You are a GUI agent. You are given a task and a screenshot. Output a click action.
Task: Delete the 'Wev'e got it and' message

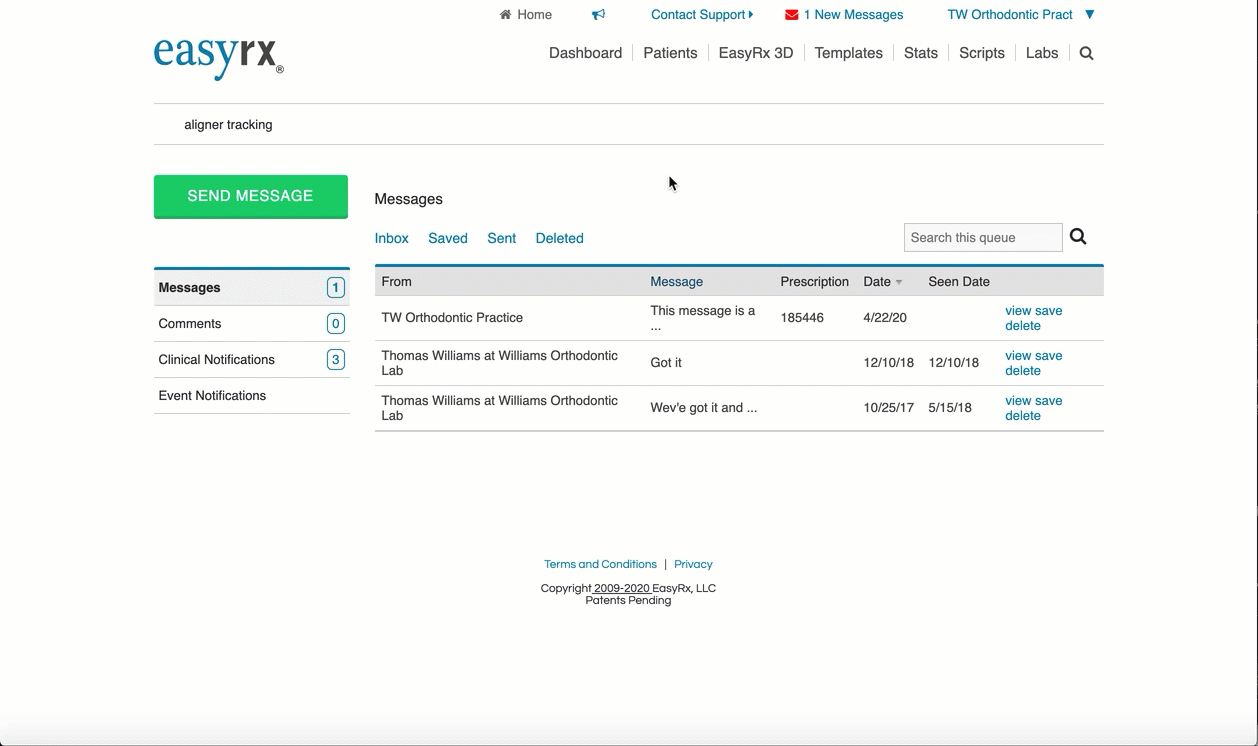click(x=1023, y=416)
